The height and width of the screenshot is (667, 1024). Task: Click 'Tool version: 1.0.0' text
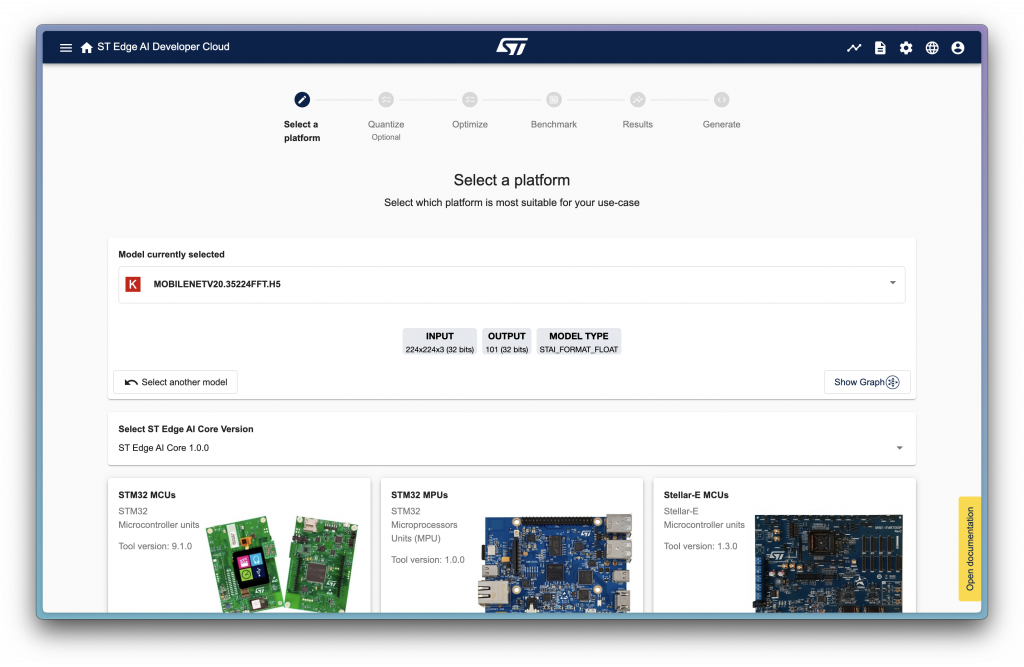tap(428, 560)
